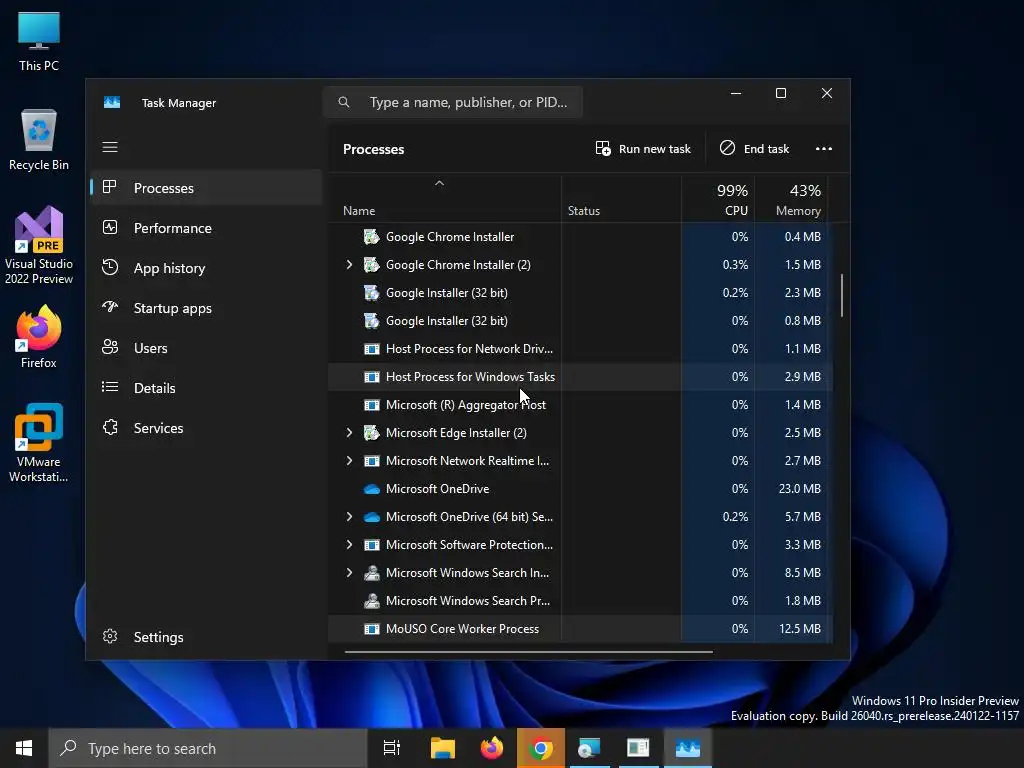
Task: Click the Microsoft Edge Installer (2) icon
Action: pos(372,432)
